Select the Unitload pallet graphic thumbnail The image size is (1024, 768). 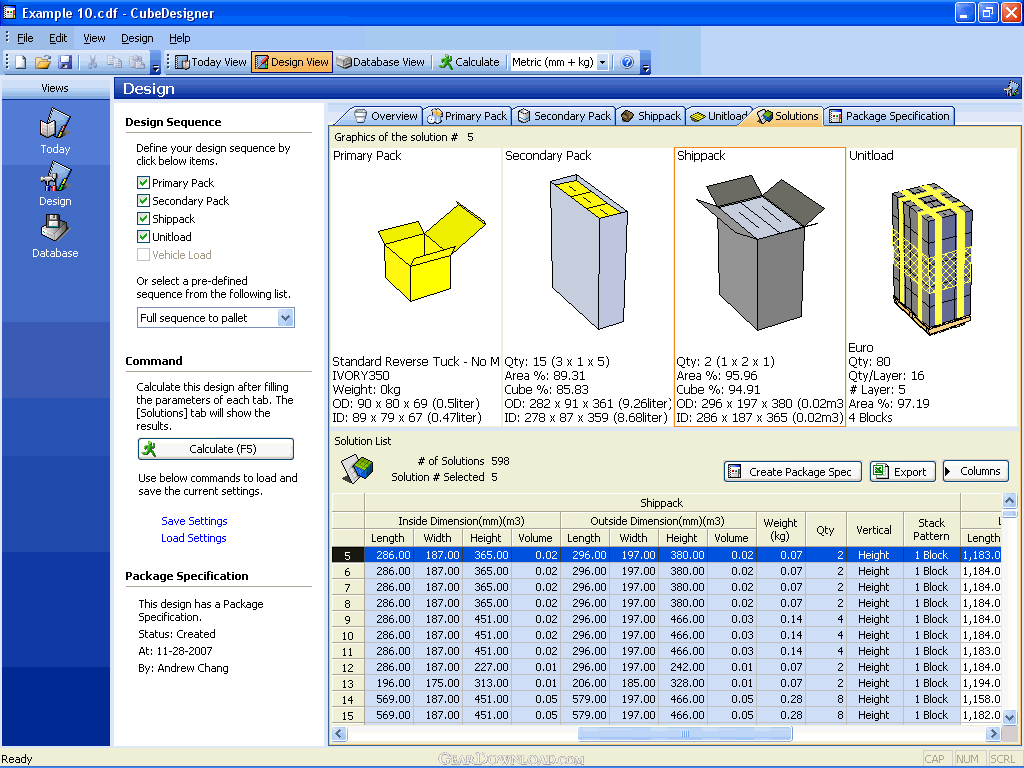[x=932, y=287]
